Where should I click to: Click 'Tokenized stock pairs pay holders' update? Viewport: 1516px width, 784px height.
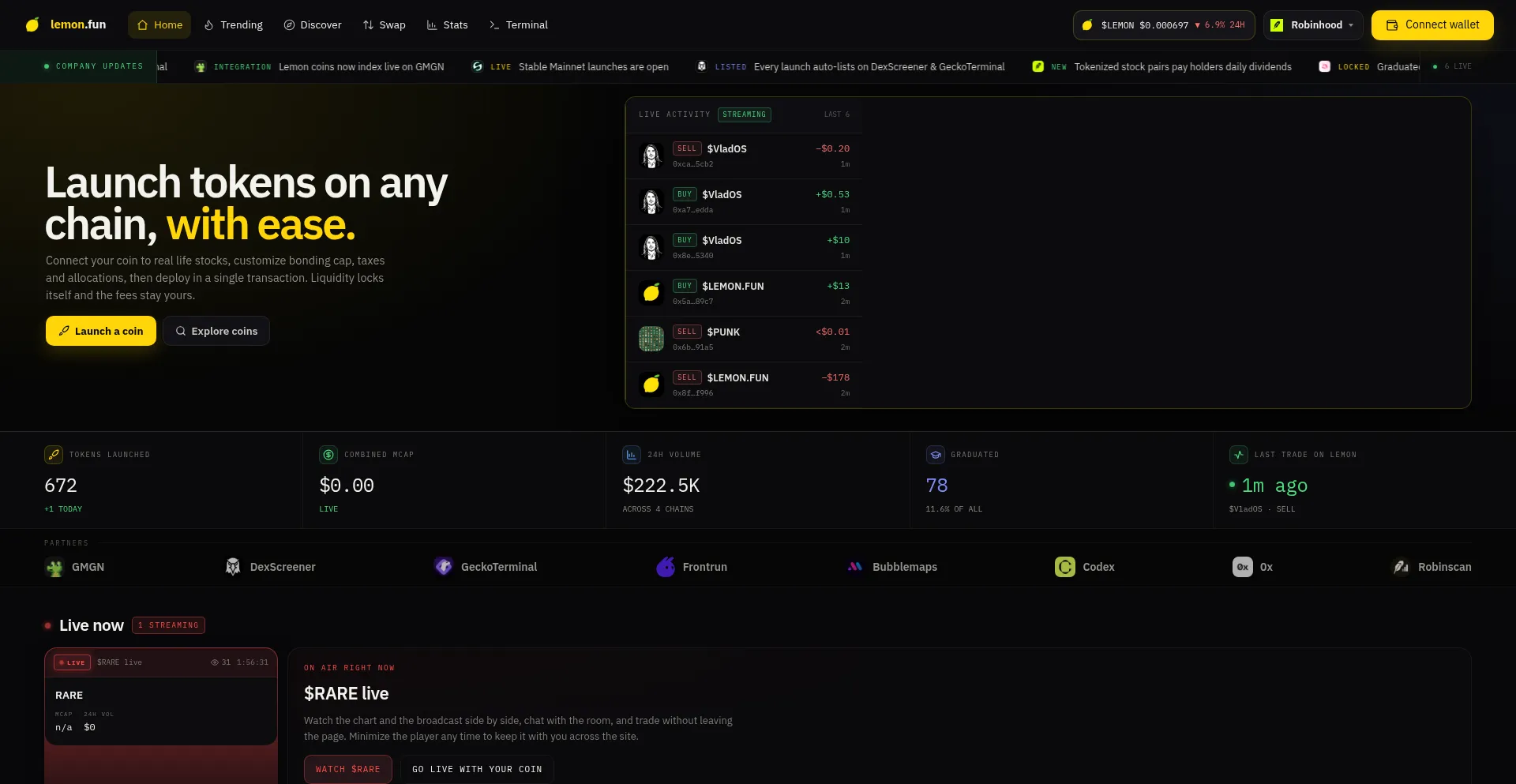tap(1183, 67)
